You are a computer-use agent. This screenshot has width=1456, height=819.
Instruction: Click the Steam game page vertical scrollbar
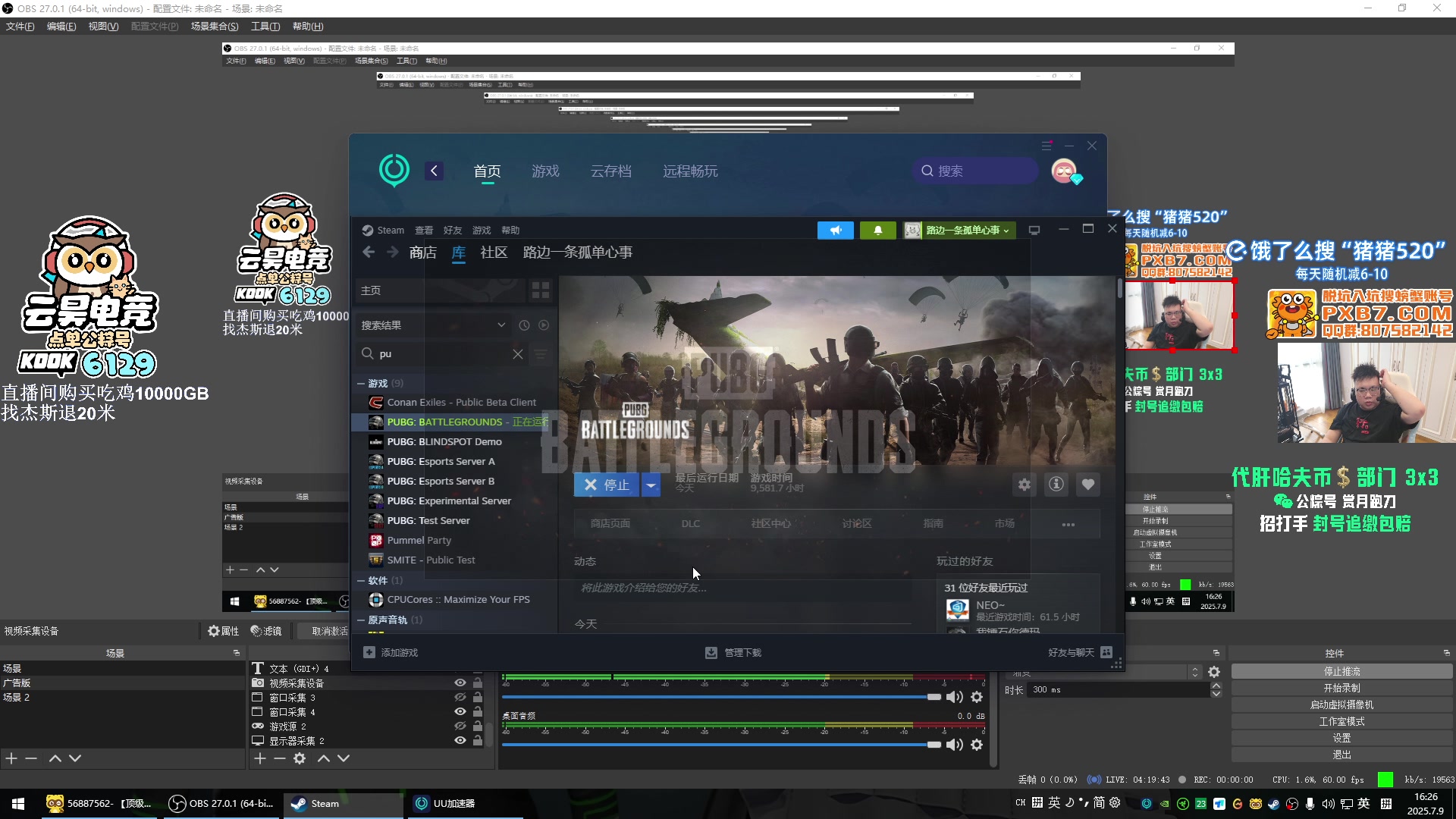pos(1119,288)
